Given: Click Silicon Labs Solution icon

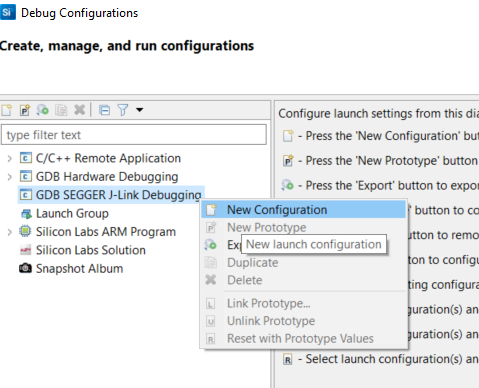Looking at the screenshot, I should [26, 250].
